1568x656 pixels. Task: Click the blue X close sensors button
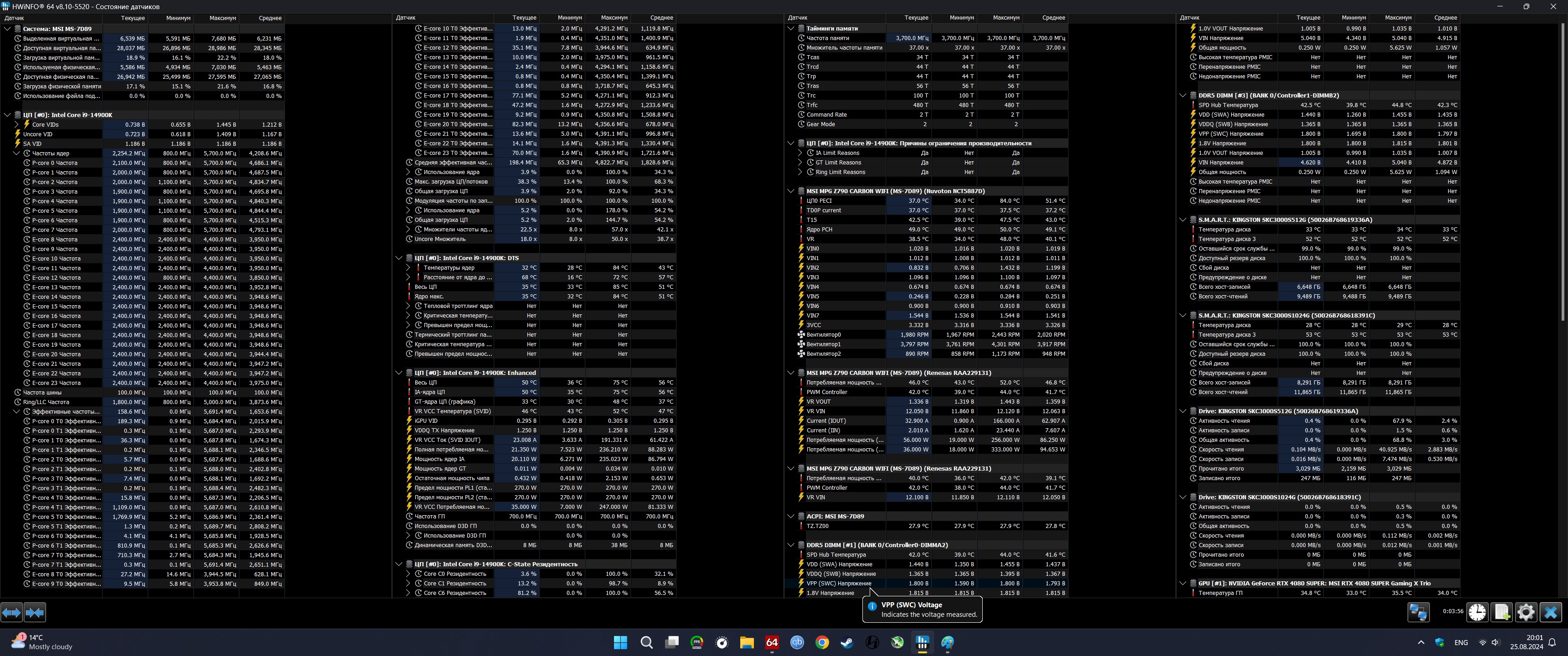point(1550,612)
